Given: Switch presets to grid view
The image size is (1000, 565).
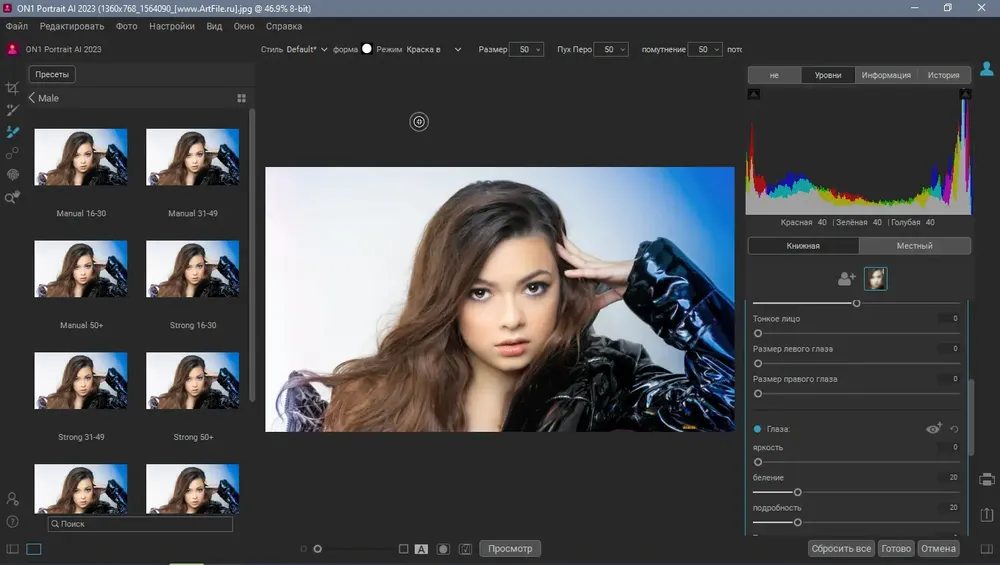Looking at the screenshot, I should tap(241, 98).
